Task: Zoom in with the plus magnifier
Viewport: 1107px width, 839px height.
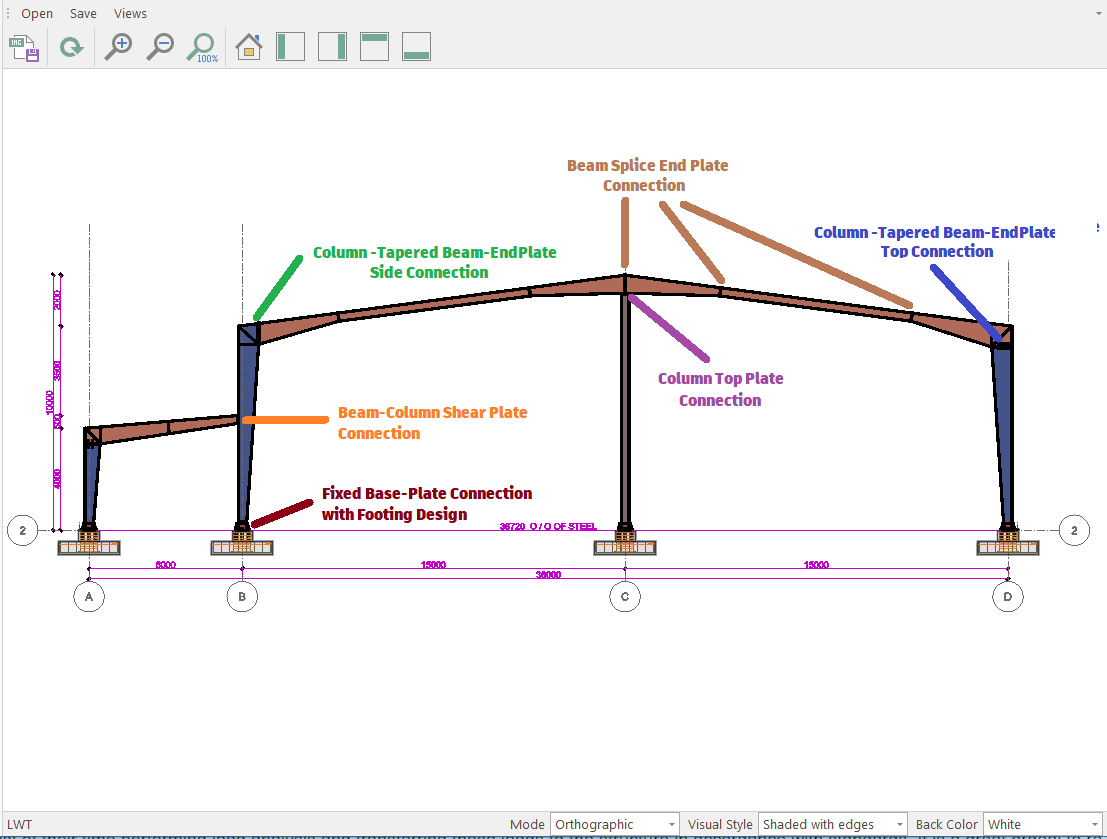Action: coord(119,47)
